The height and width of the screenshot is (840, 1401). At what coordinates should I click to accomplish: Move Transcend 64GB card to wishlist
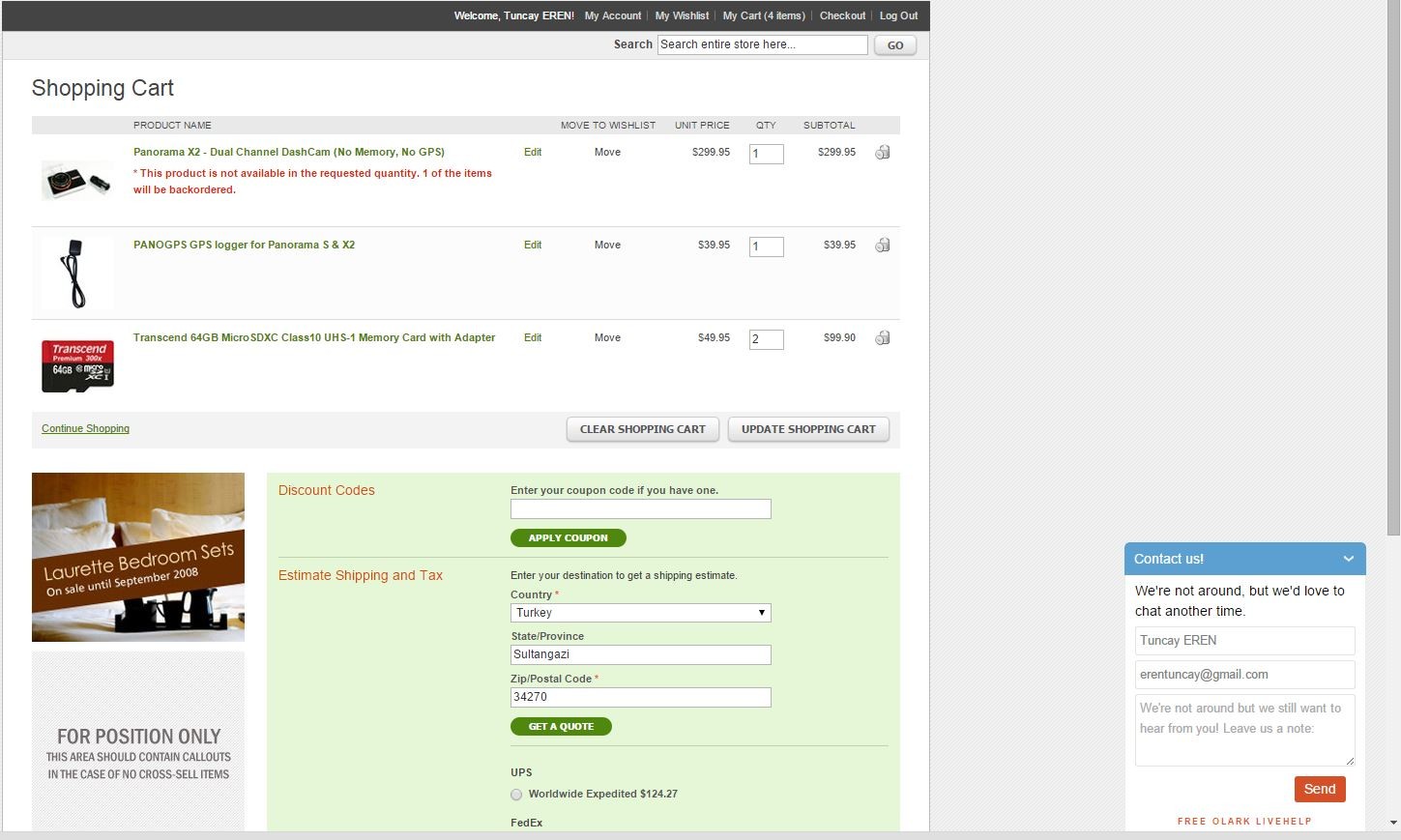tap(607, 337)
